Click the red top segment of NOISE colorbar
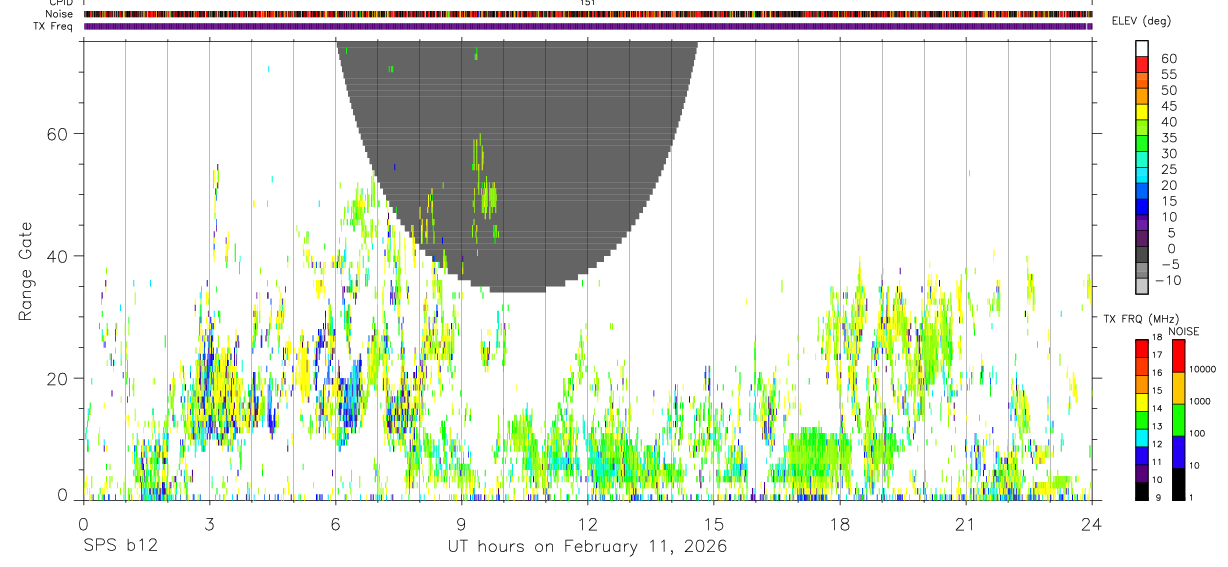The width and height of the screenshot is (1228, 567). click(x=1178, y=356)
